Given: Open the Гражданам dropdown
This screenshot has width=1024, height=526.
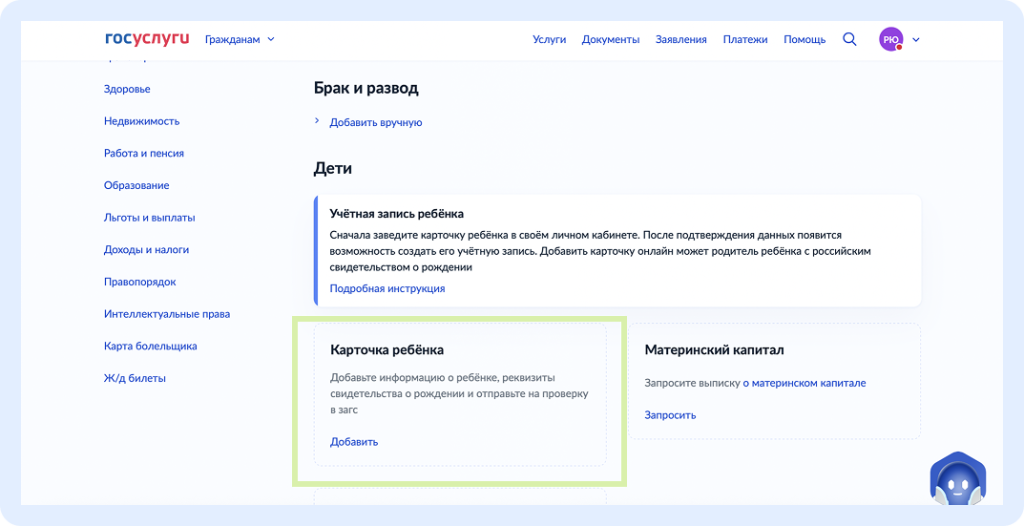Looking at the screenshot, I should tap(239, 39).
